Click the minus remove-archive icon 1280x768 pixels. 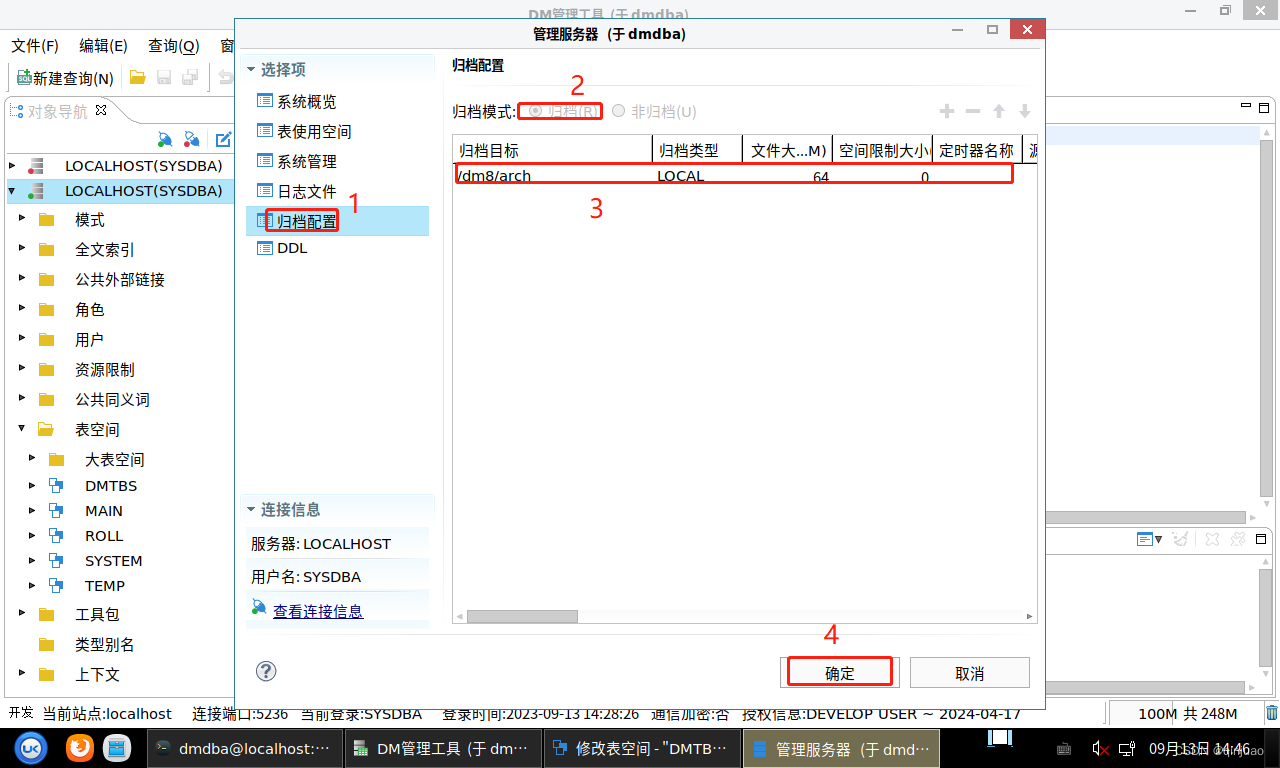[973, 111]
